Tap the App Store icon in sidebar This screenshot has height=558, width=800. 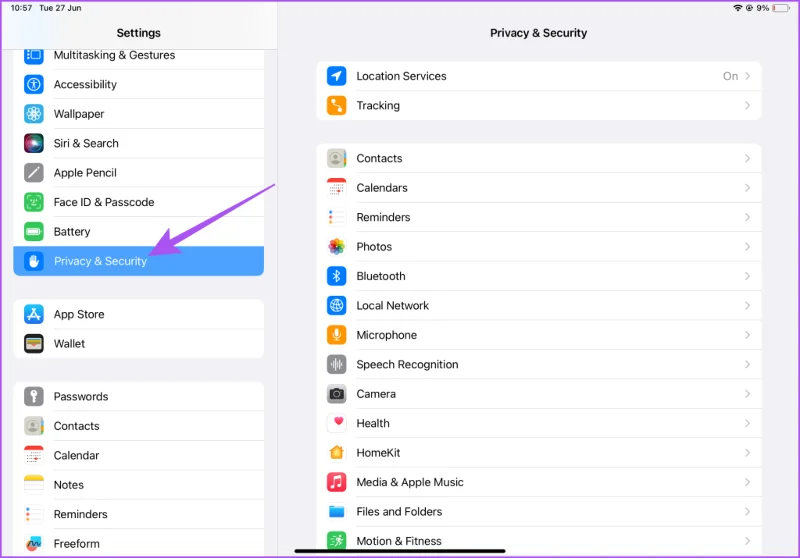pyautogui.click(x=34, y=314)
